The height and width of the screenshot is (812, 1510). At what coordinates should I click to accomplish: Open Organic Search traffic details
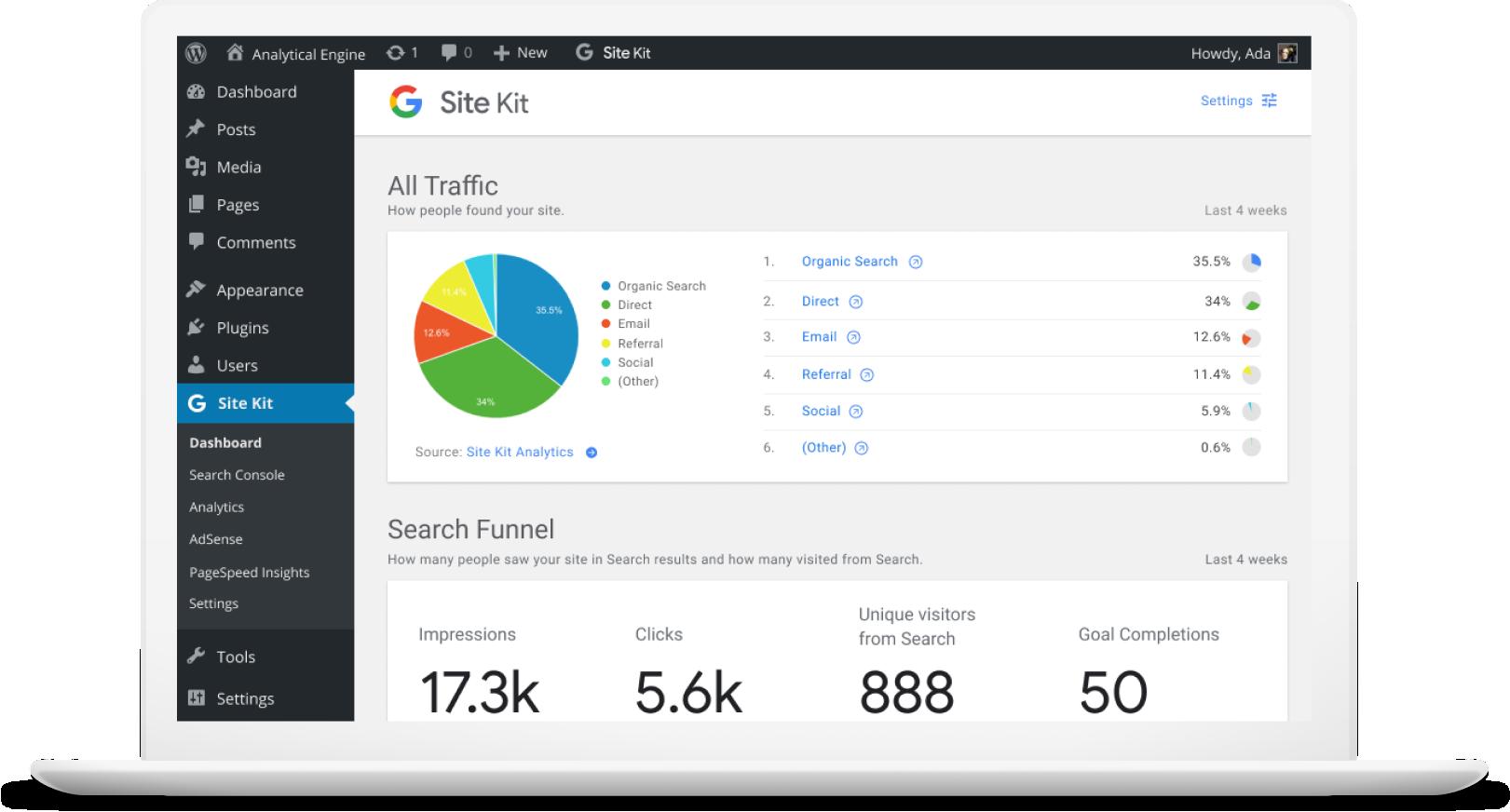[x=850, y=262]
